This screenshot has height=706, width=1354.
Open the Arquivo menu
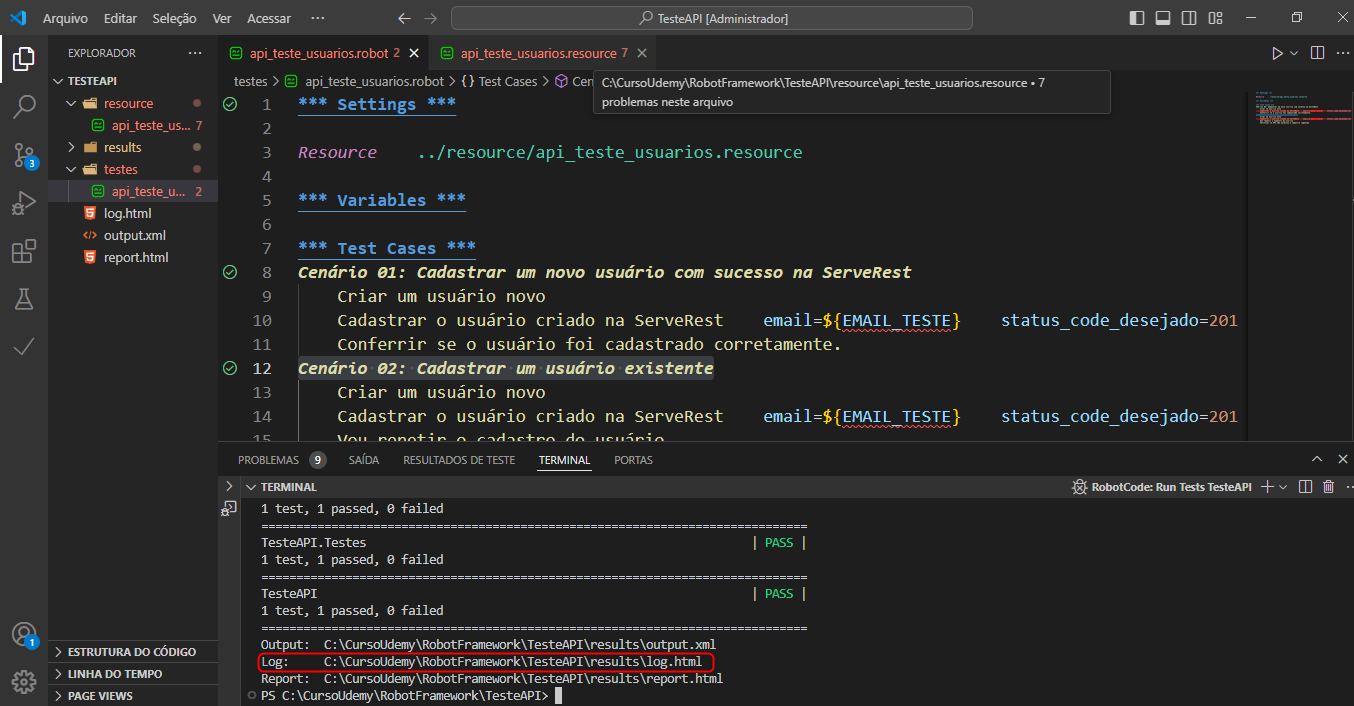click(x=65, y=18)
